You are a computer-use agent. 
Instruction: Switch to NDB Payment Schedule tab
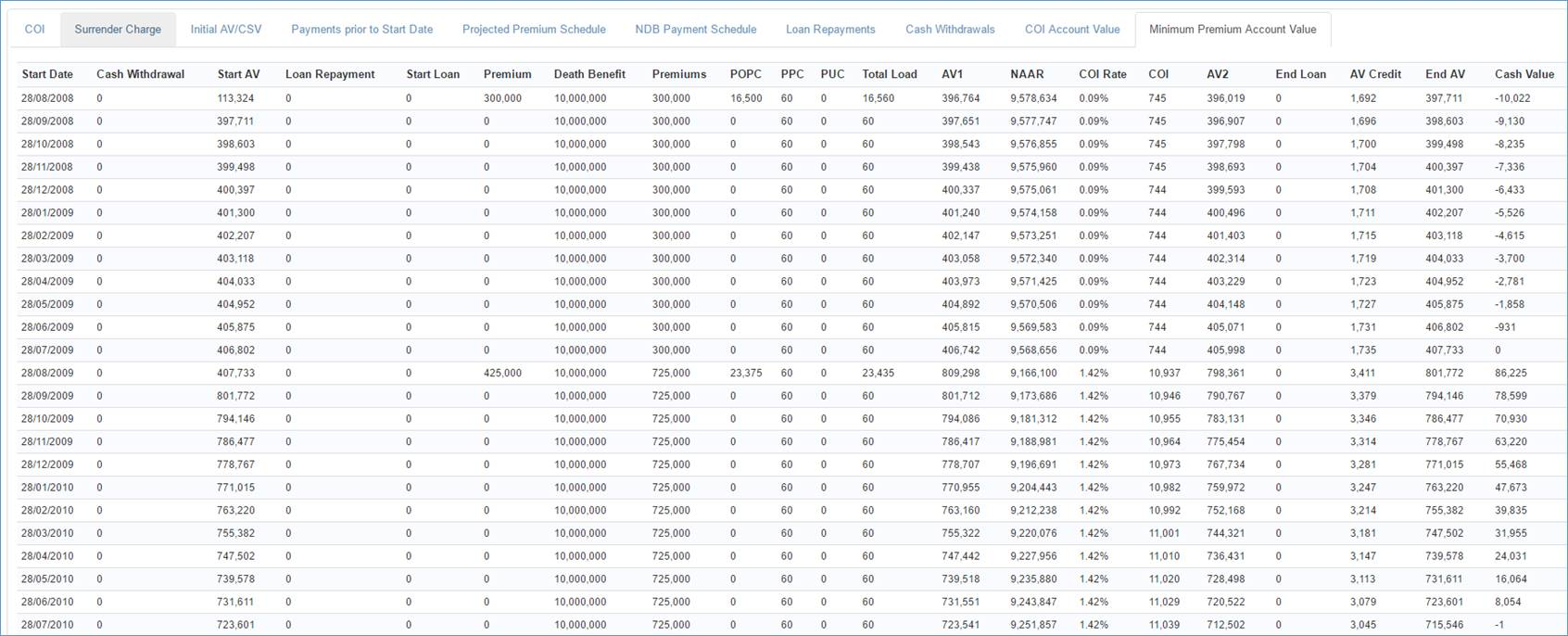695,30
